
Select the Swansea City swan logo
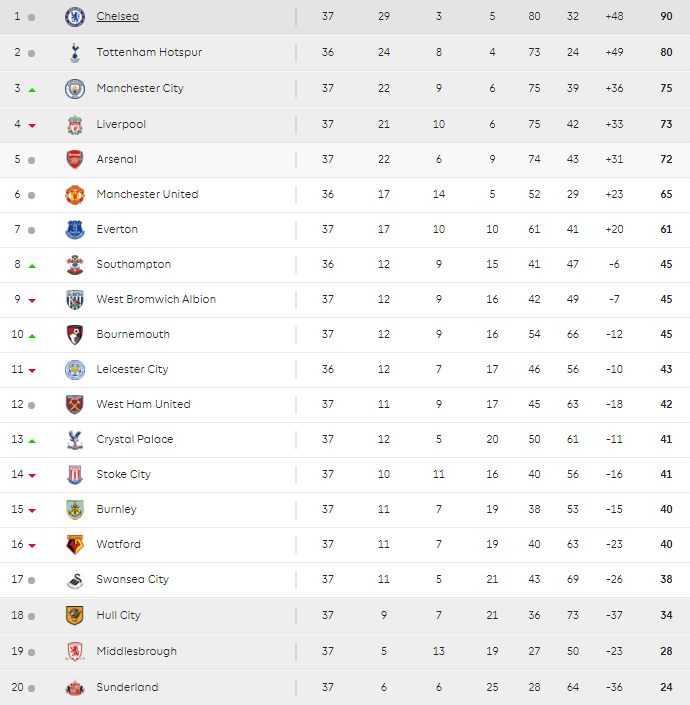tap(75, 580)
